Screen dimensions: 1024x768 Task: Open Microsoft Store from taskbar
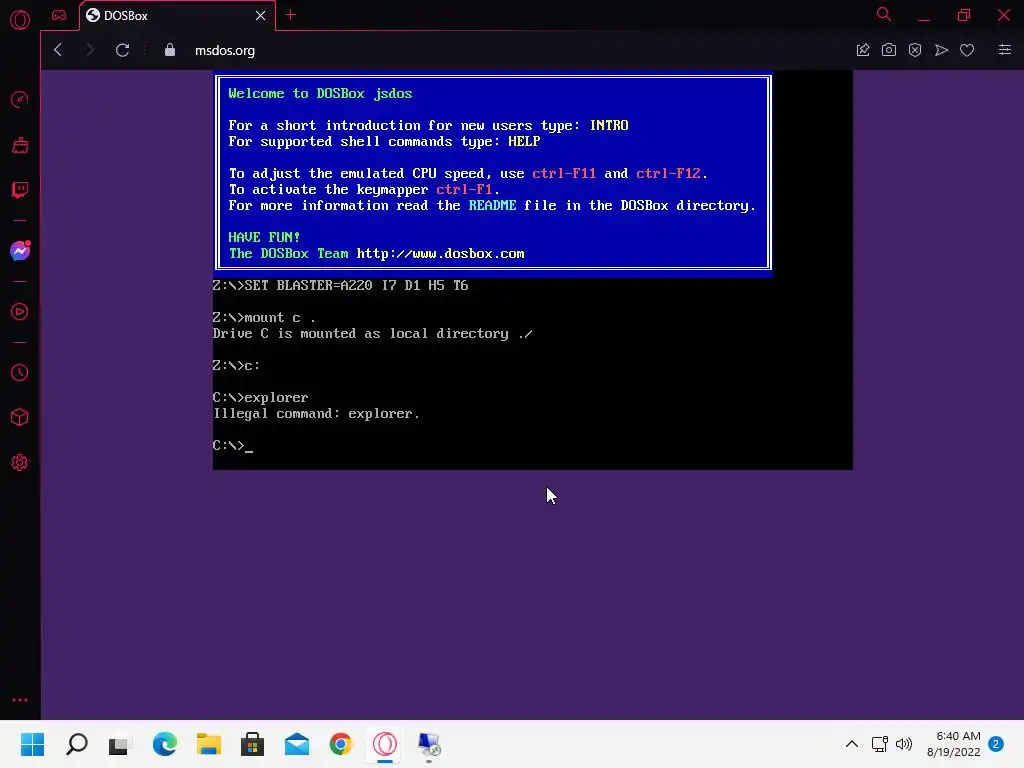click(x=252, y=744)
